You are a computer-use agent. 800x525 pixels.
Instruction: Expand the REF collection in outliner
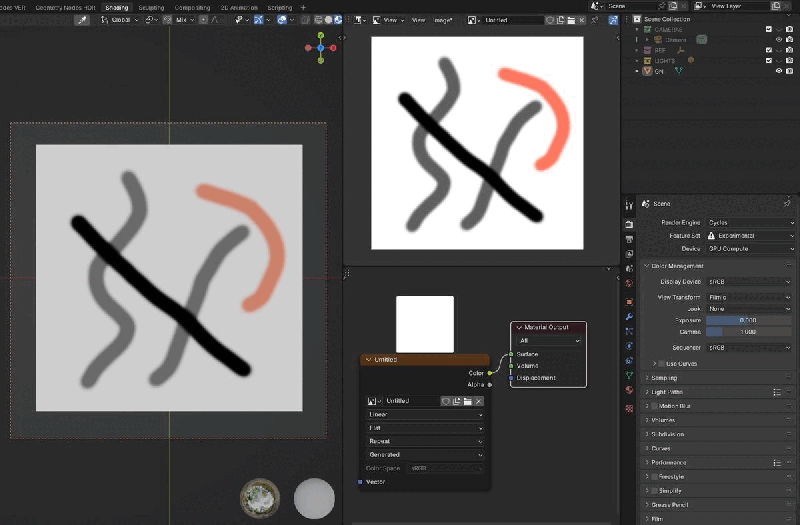point(637,50)
